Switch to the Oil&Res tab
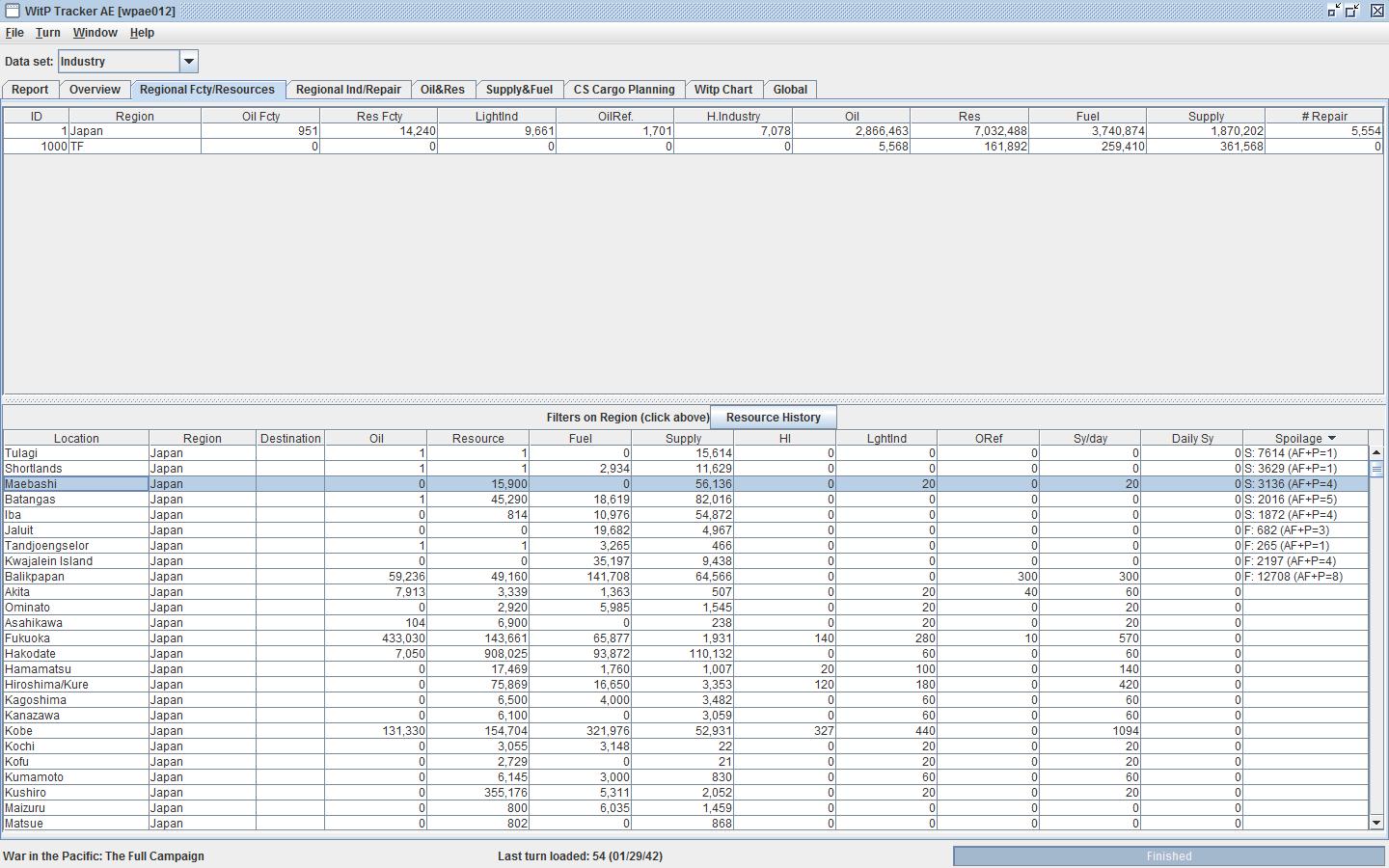The width and height of the screenshot is (1389, 868). coord(443,90)
